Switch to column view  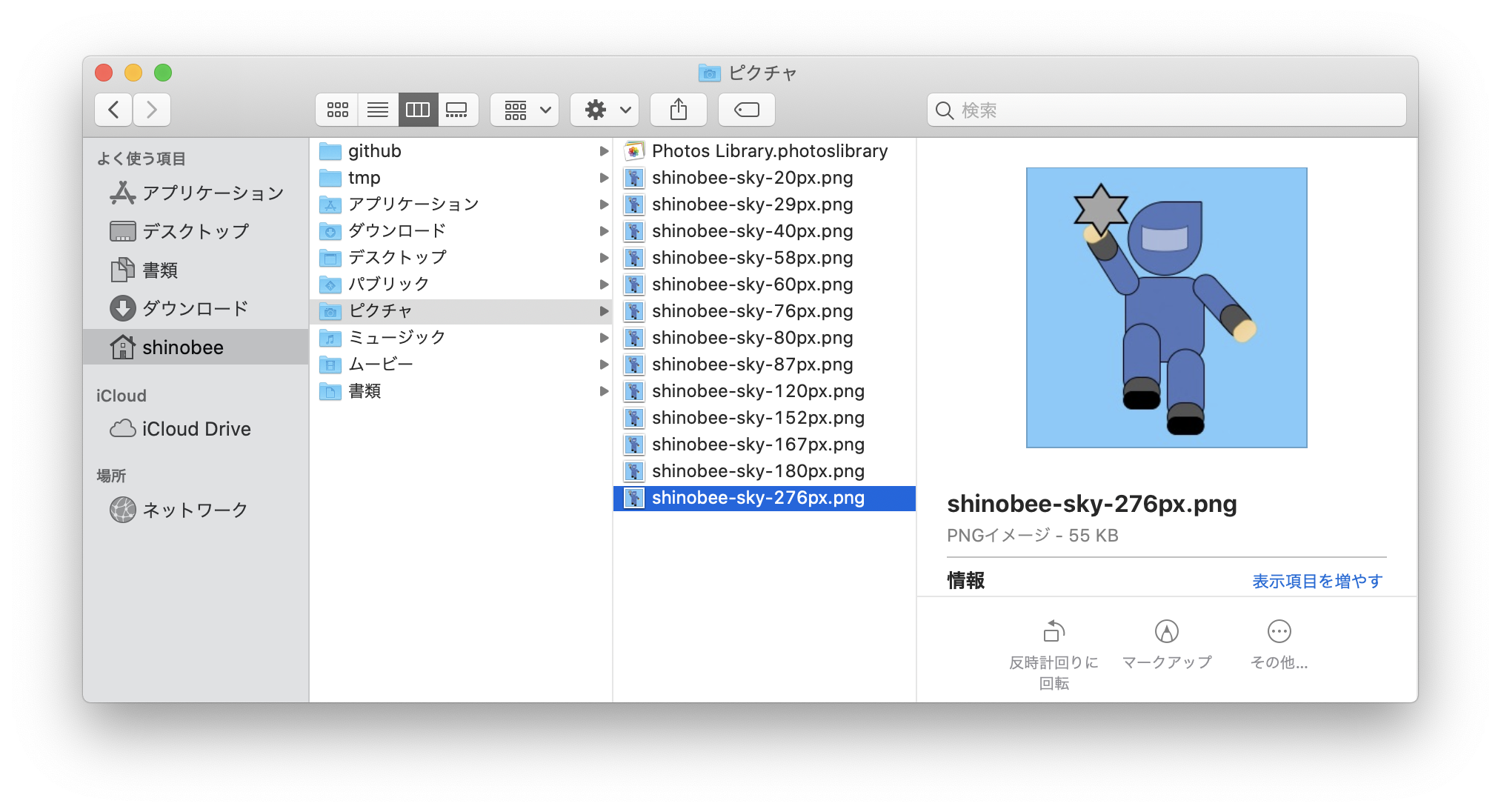pos(418,110)
